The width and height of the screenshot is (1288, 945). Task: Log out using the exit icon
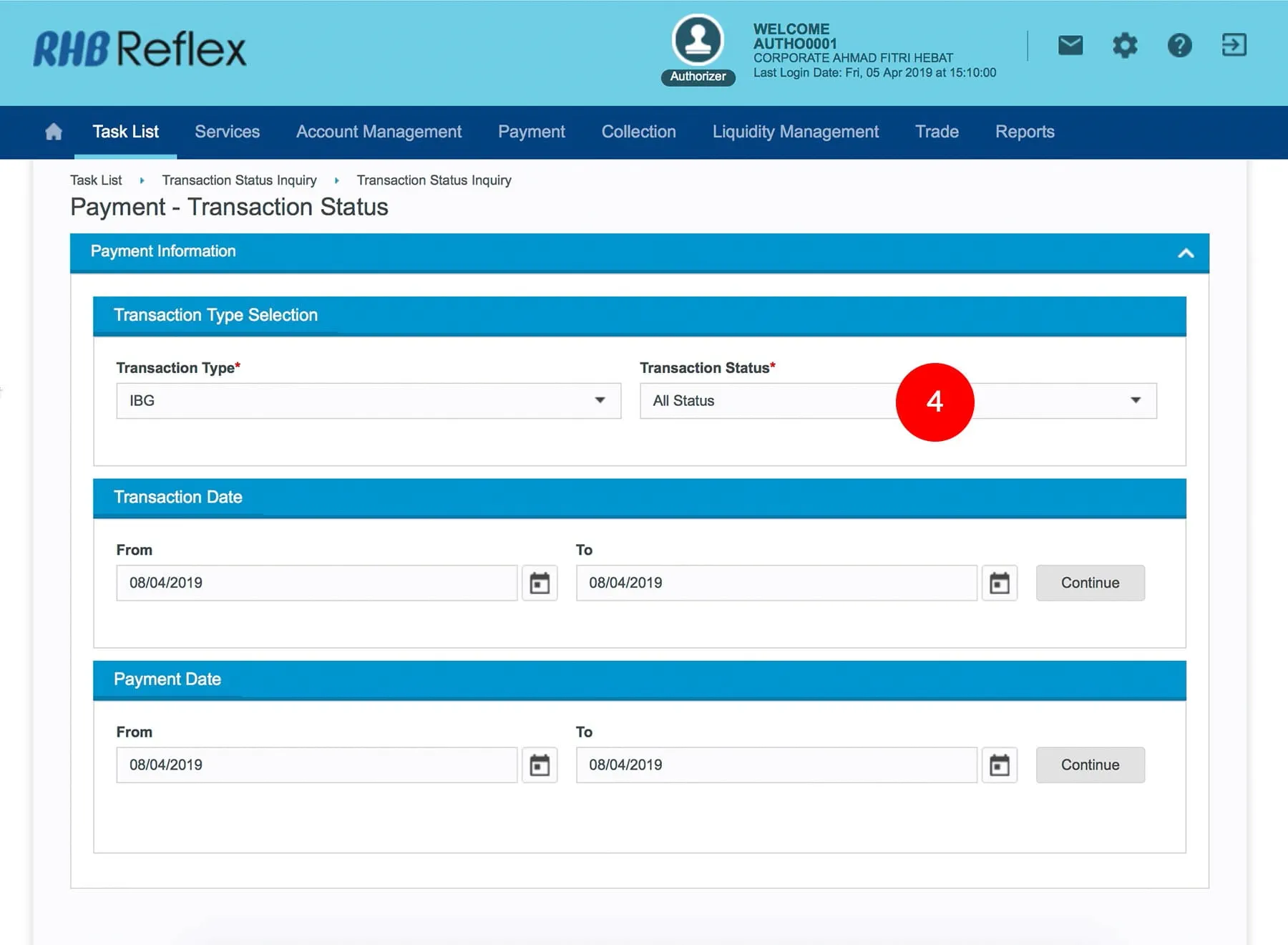(x=1234, y=45)
